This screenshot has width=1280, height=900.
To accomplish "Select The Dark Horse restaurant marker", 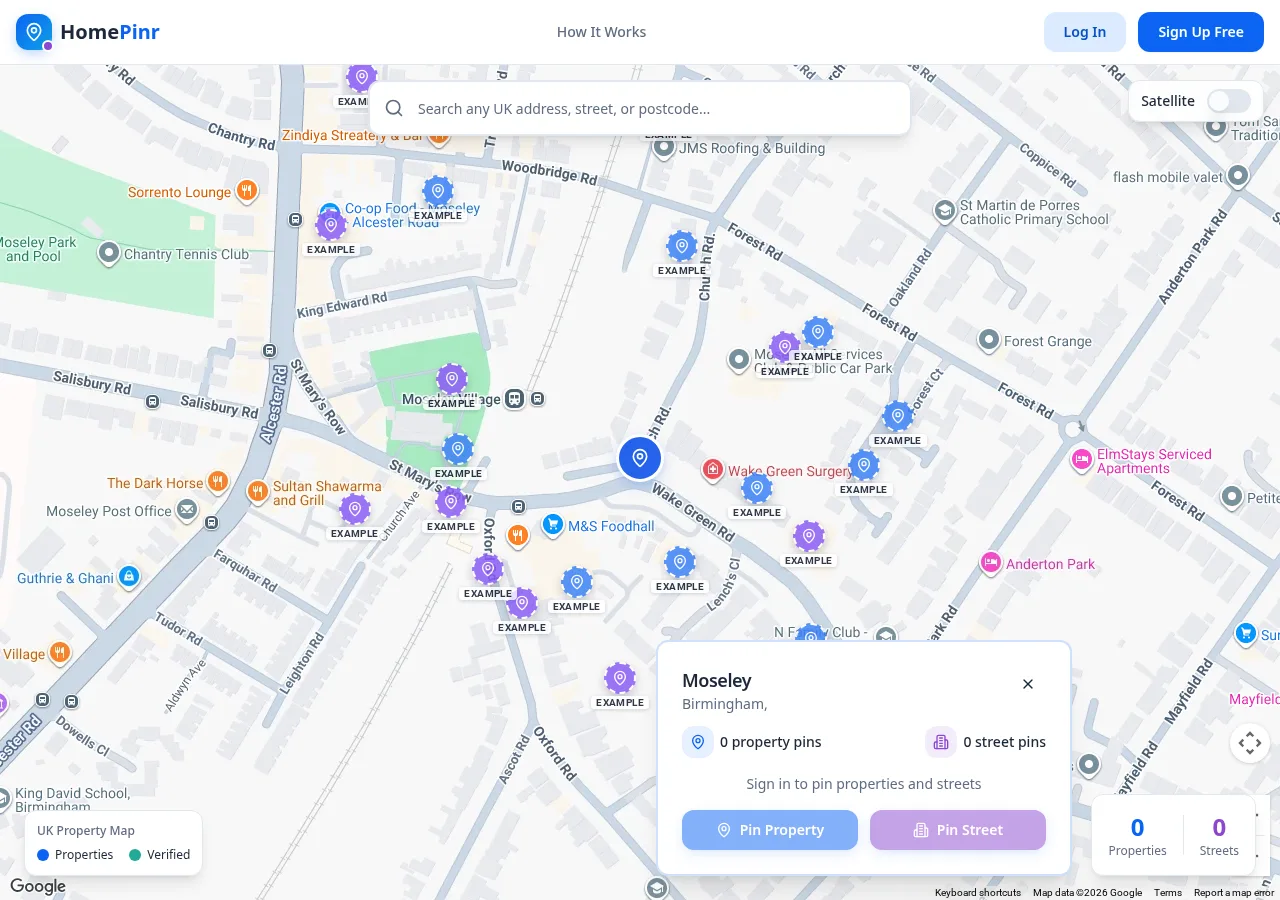I will (x=218, y=483).
